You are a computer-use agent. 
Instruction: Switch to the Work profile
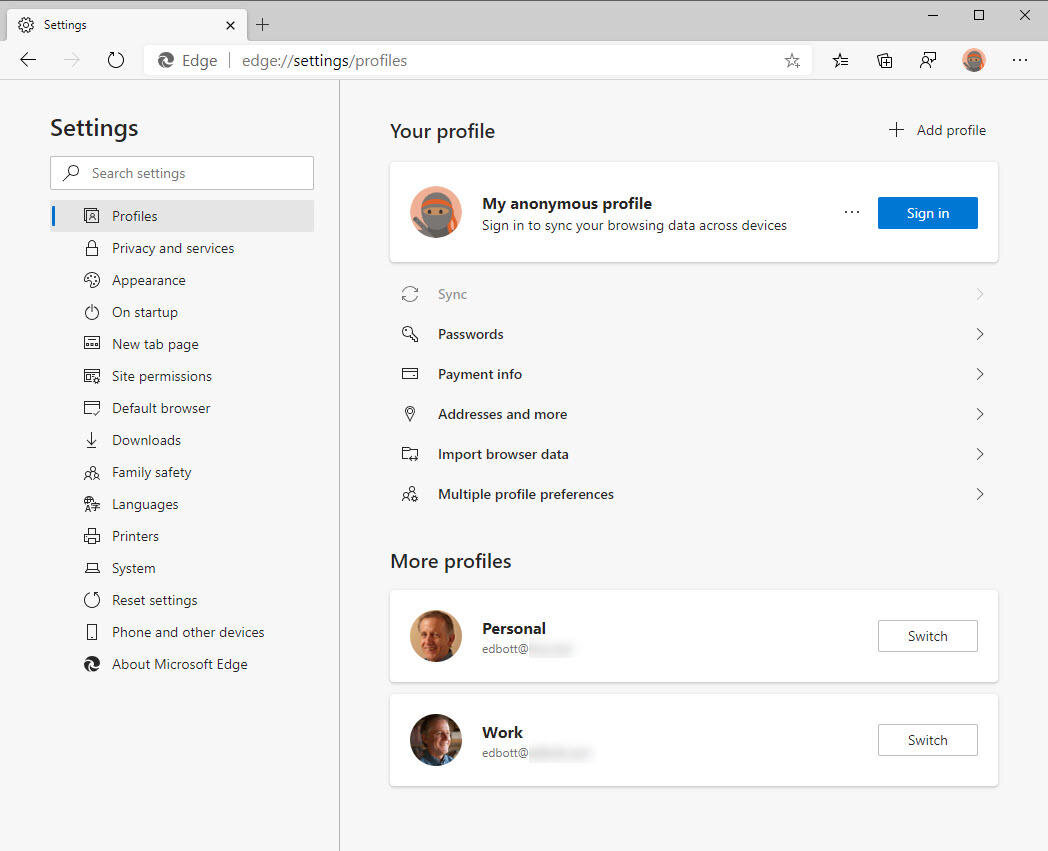928,740
